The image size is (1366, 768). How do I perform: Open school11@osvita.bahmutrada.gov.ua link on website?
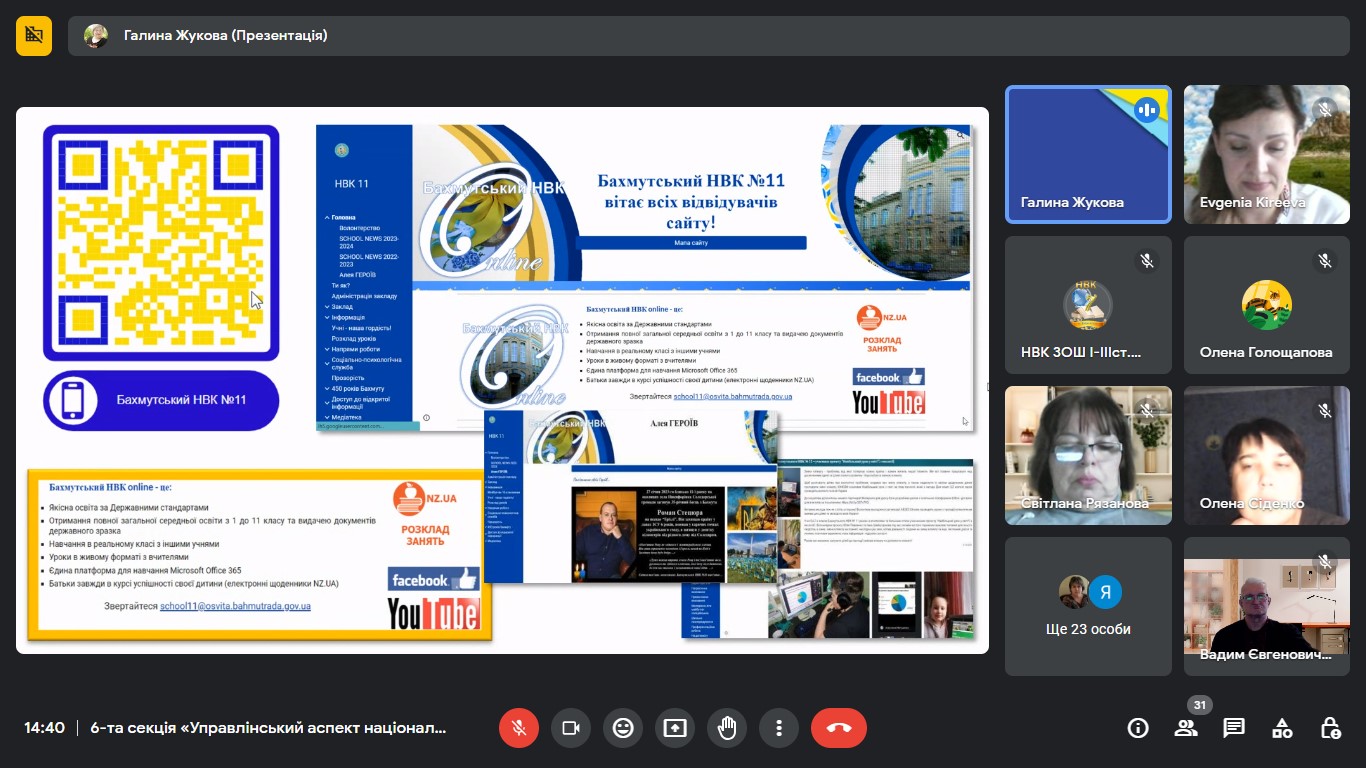click(x=732, y=396)
